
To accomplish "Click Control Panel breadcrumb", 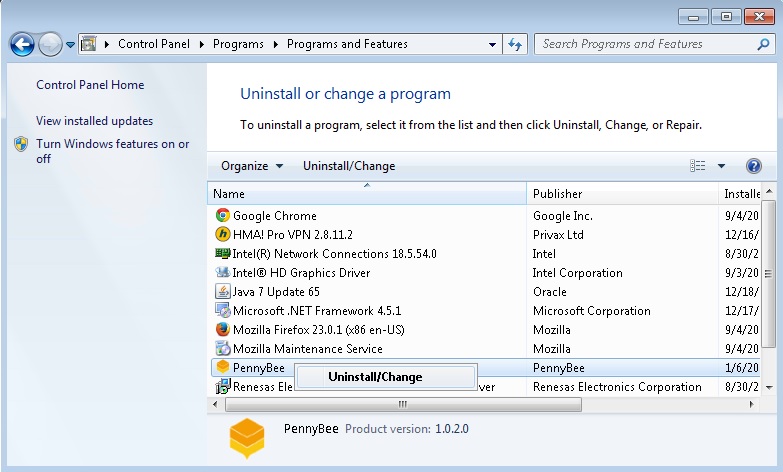I will [154, 44].
